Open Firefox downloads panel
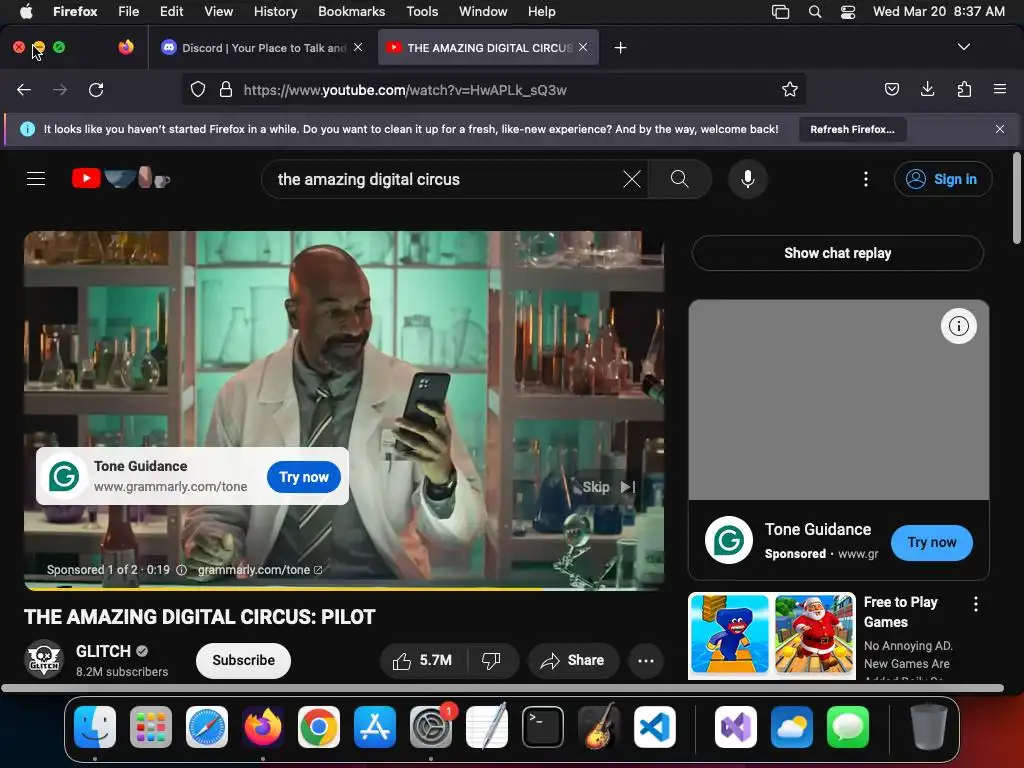 [927, 89]
